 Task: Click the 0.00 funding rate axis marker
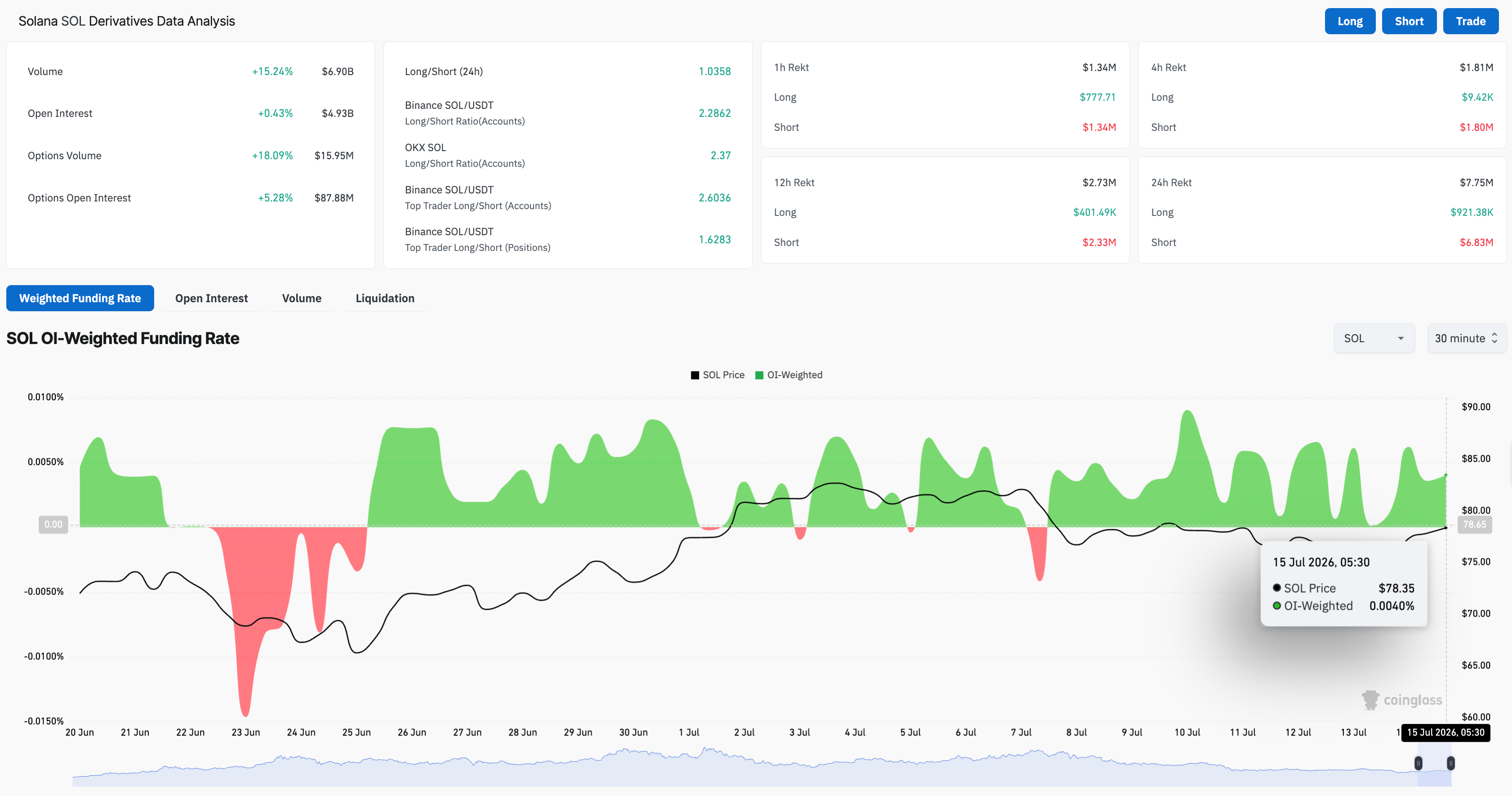53,525
